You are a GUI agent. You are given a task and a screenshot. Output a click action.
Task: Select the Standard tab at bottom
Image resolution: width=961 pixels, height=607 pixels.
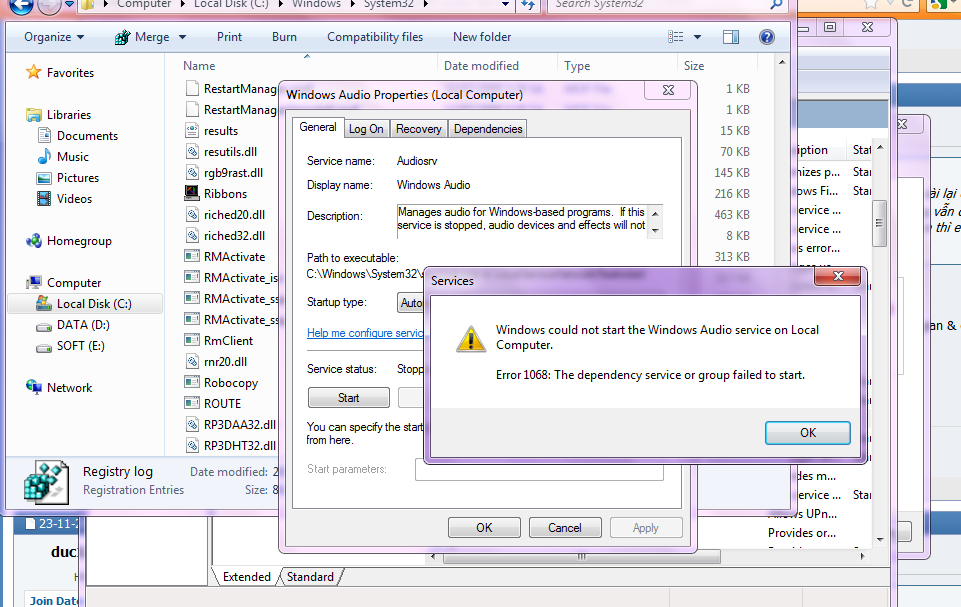[x=310, y=577]
